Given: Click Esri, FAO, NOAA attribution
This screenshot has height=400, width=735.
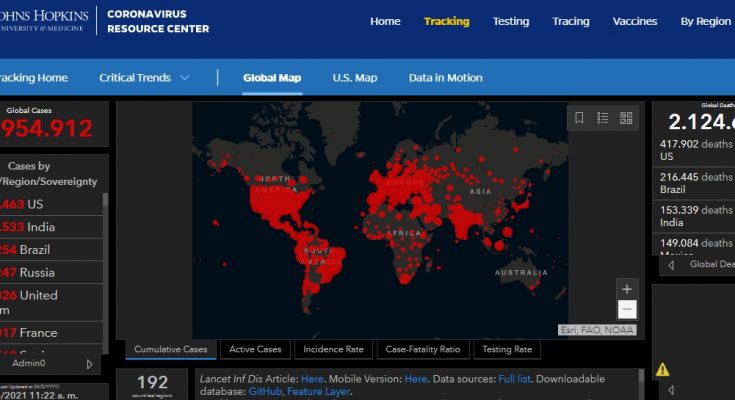Looking at the screenshot, I should (x=597, y=330).
